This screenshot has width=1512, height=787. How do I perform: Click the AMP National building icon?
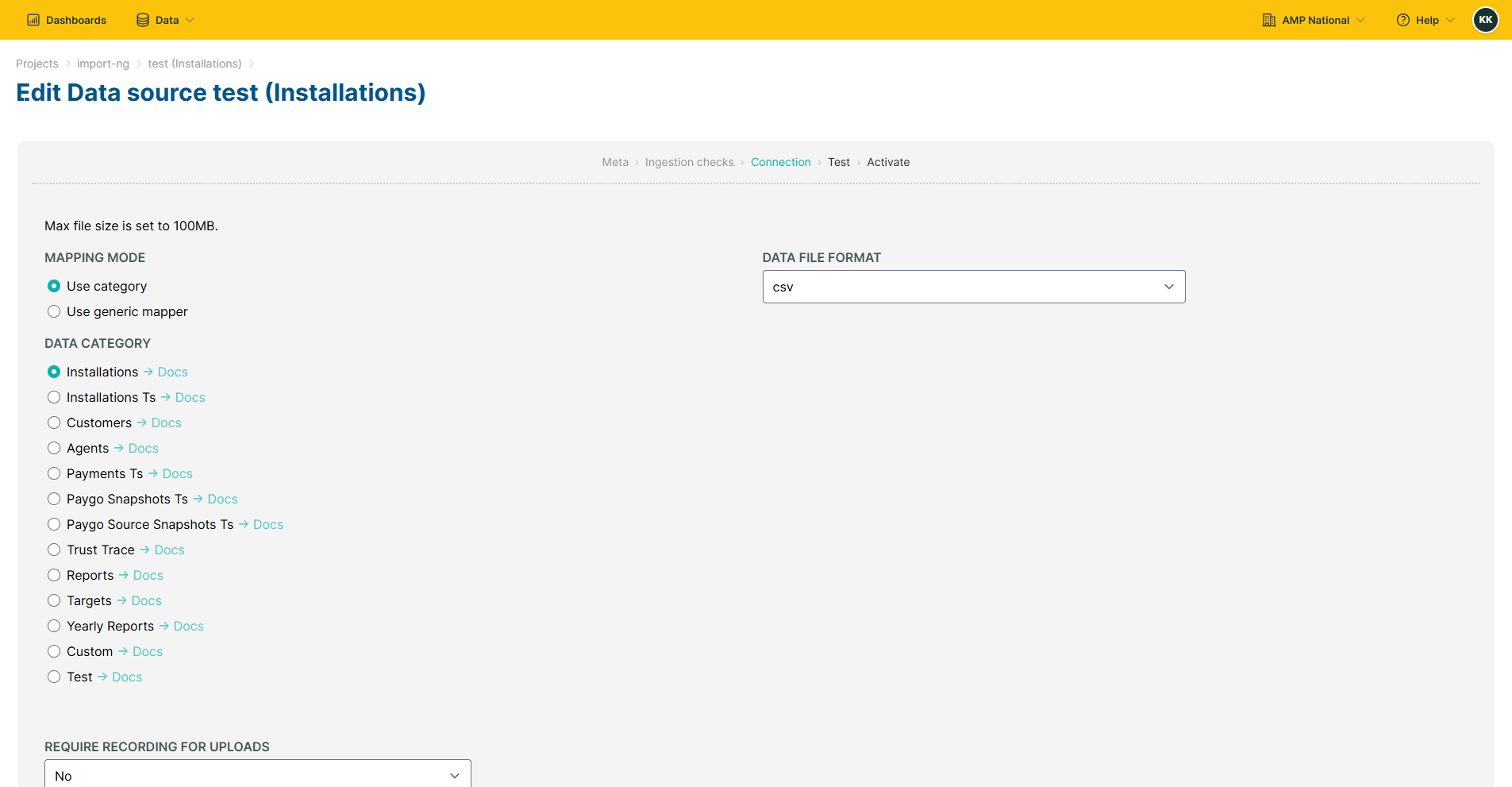coord(1269,20)
